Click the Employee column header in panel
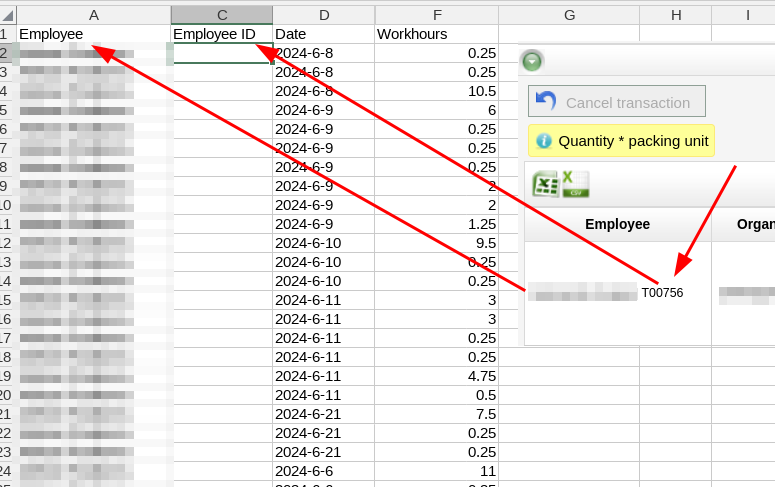The height and width of the screenshot is (487, 775). pos(617,224)
